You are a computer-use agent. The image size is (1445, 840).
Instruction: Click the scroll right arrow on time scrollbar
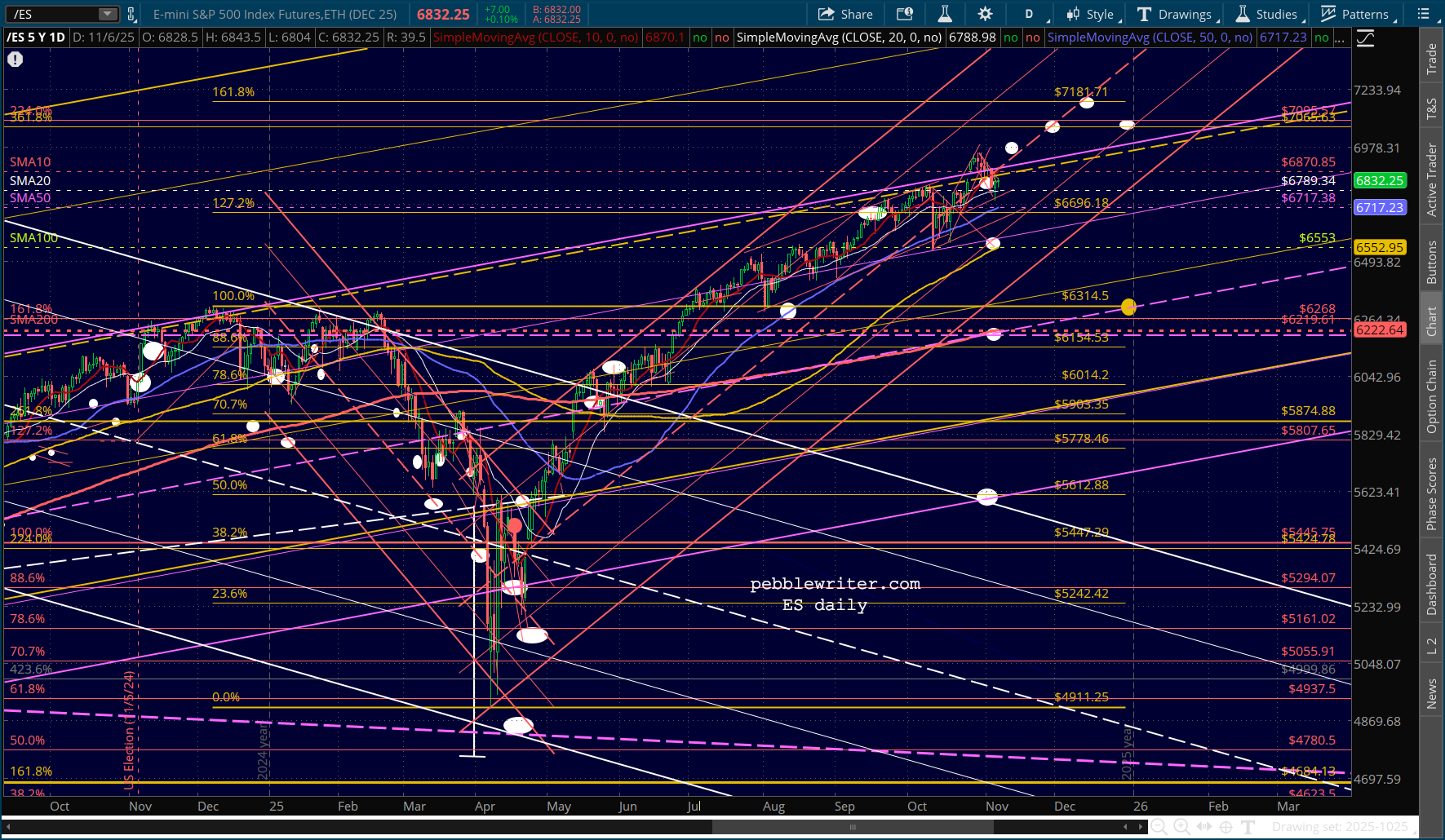point(1140,827)
